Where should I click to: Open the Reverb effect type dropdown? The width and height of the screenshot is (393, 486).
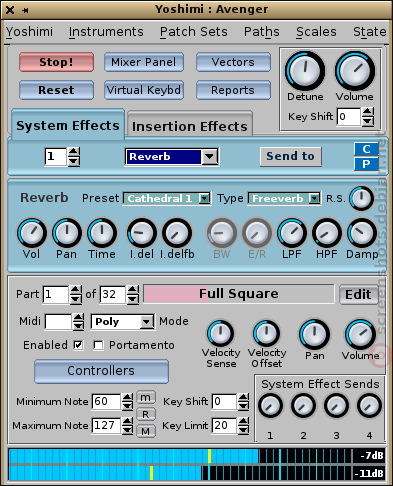[x=172, y=157]
